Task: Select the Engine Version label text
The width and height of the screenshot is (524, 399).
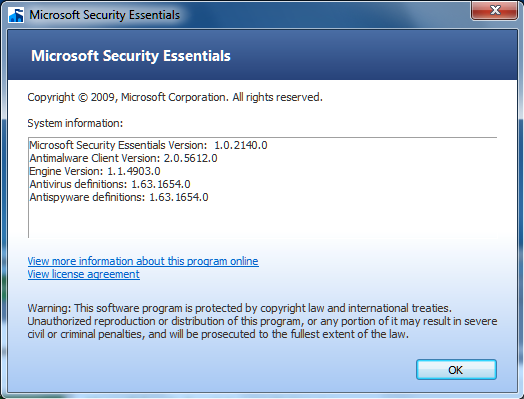Action: tap(66, 171)
